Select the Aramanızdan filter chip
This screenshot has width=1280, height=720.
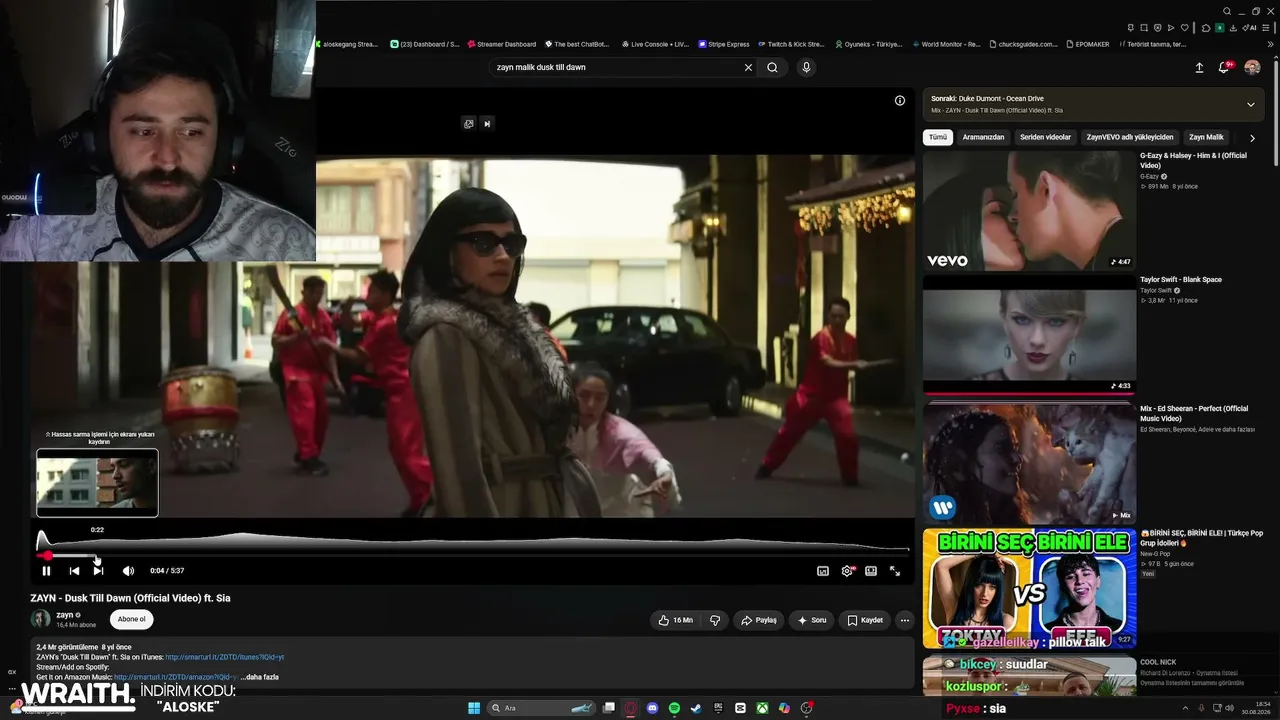click(x=983, y=137)
